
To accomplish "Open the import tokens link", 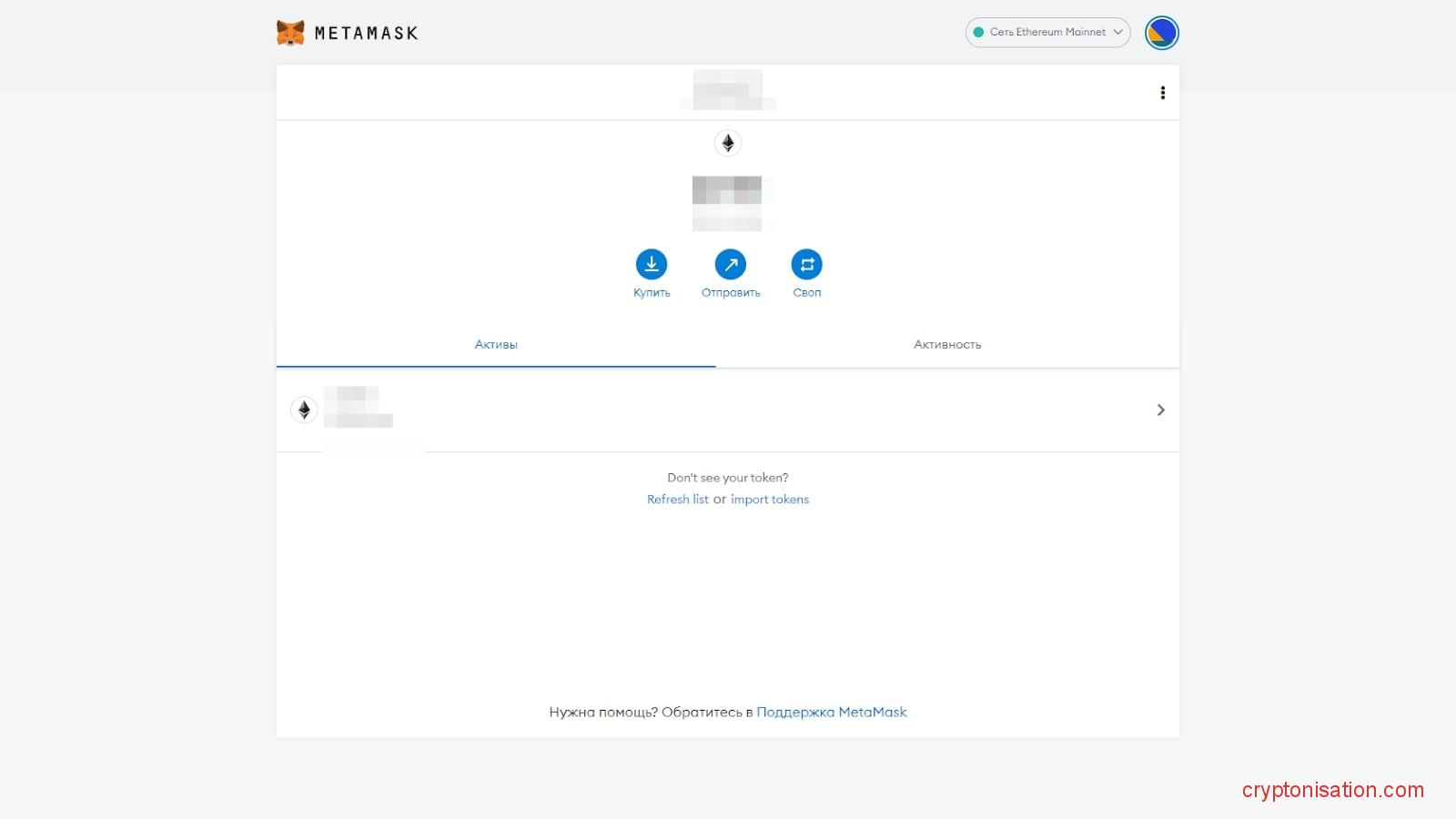I will [x=769, y=500].
